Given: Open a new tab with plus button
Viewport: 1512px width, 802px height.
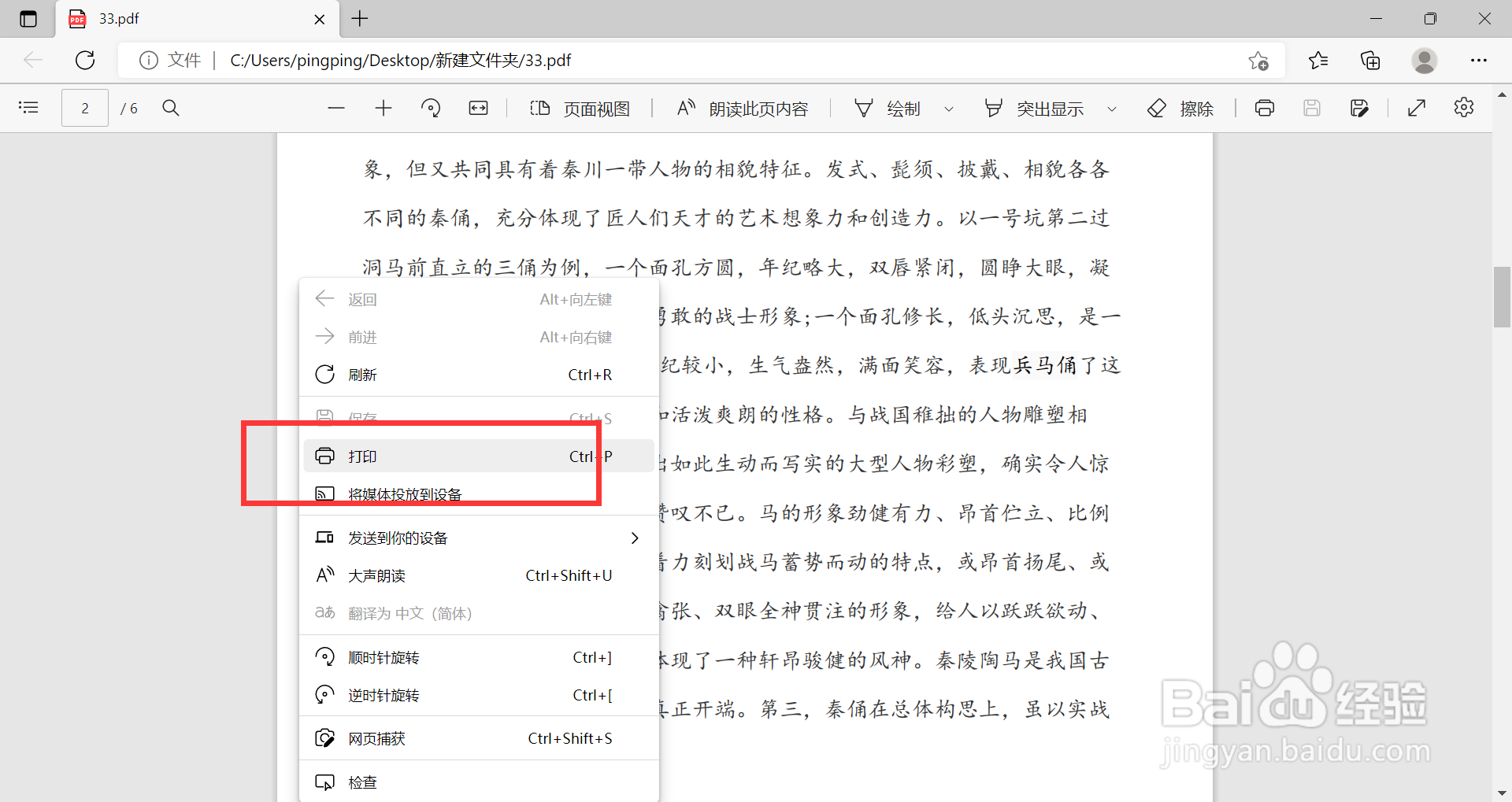Looking at the screenshot, I should click(x=360, y=19).
